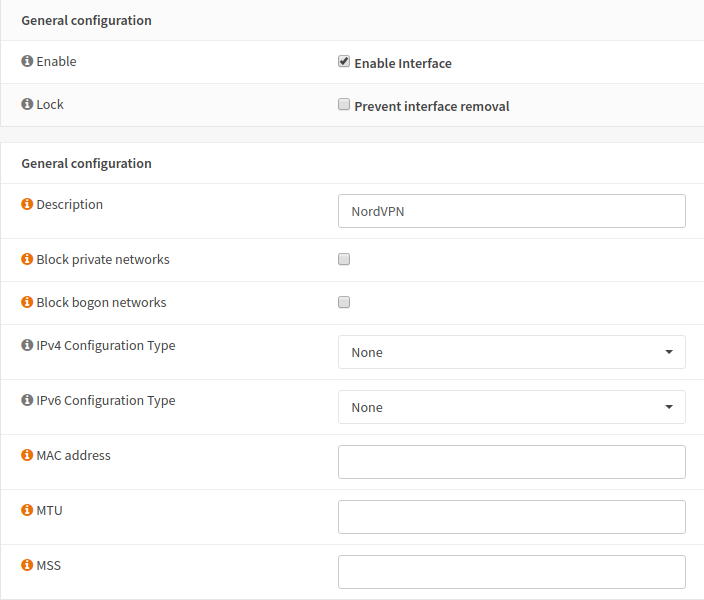Screen dimensions: 704x600
Task: Tick the Block bogon networks checkbox
Action: coord(344,302)
